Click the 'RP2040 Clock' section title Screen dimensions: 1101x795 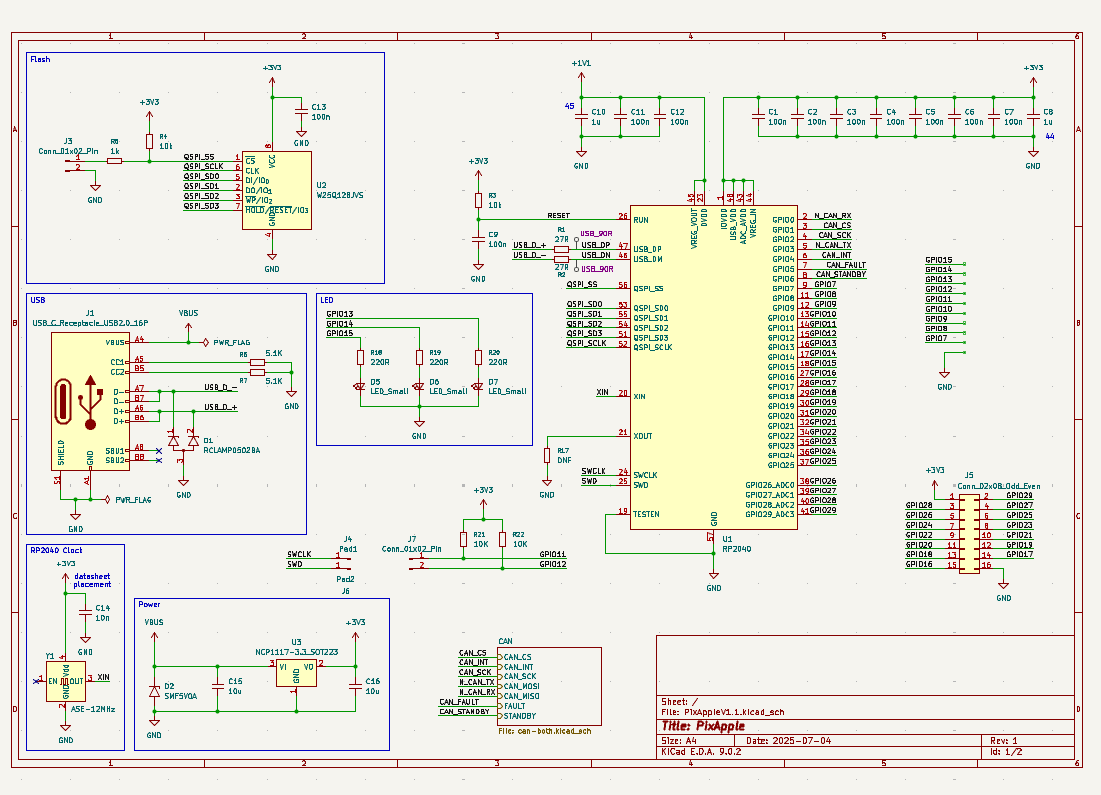[x=56, y=551]
